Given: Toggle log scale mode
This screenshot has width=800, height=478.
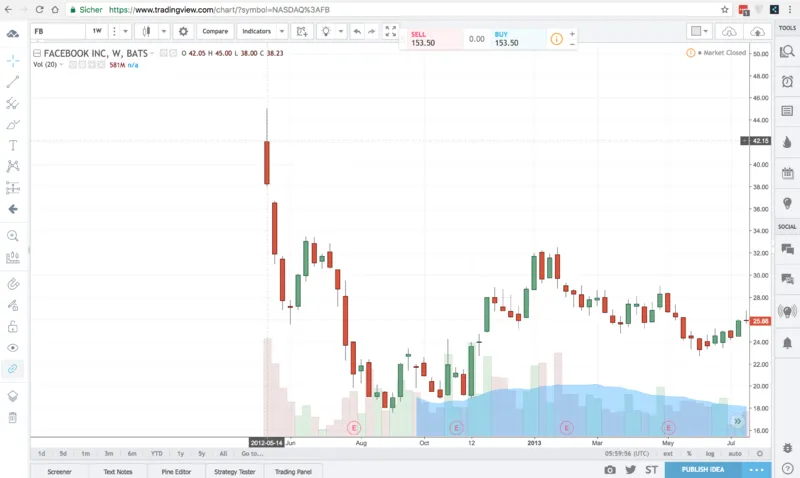Looking at the screenshot, I should (710, 454).
